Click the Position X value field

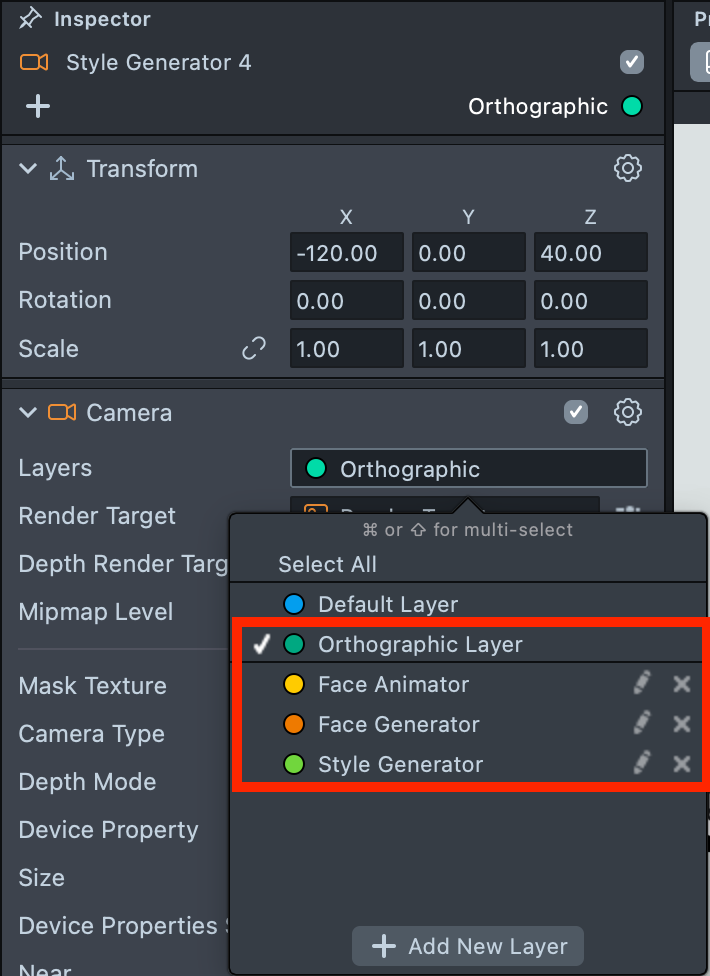(346, 253)
